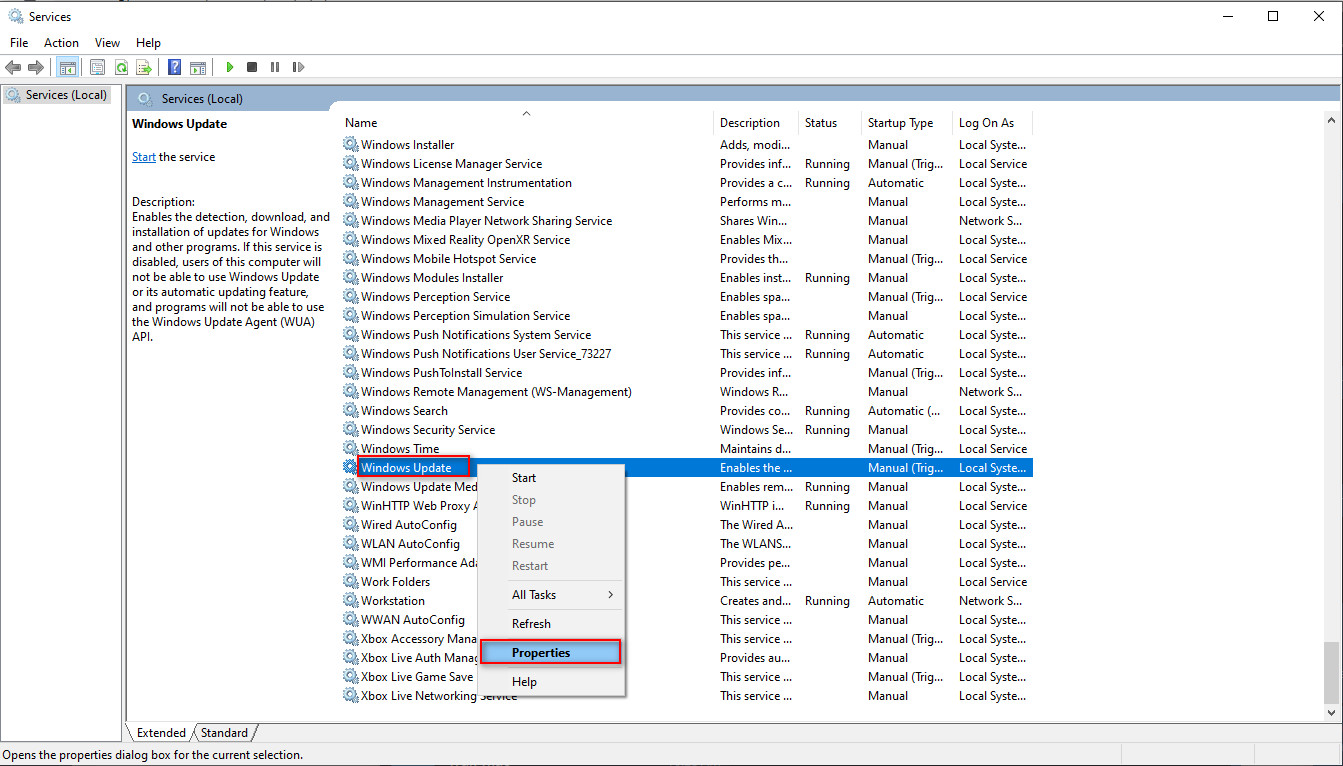1343x766 pixels.
Task: Select Windows Mobile Hotspot Service row
Action: (x=686, y=259)
